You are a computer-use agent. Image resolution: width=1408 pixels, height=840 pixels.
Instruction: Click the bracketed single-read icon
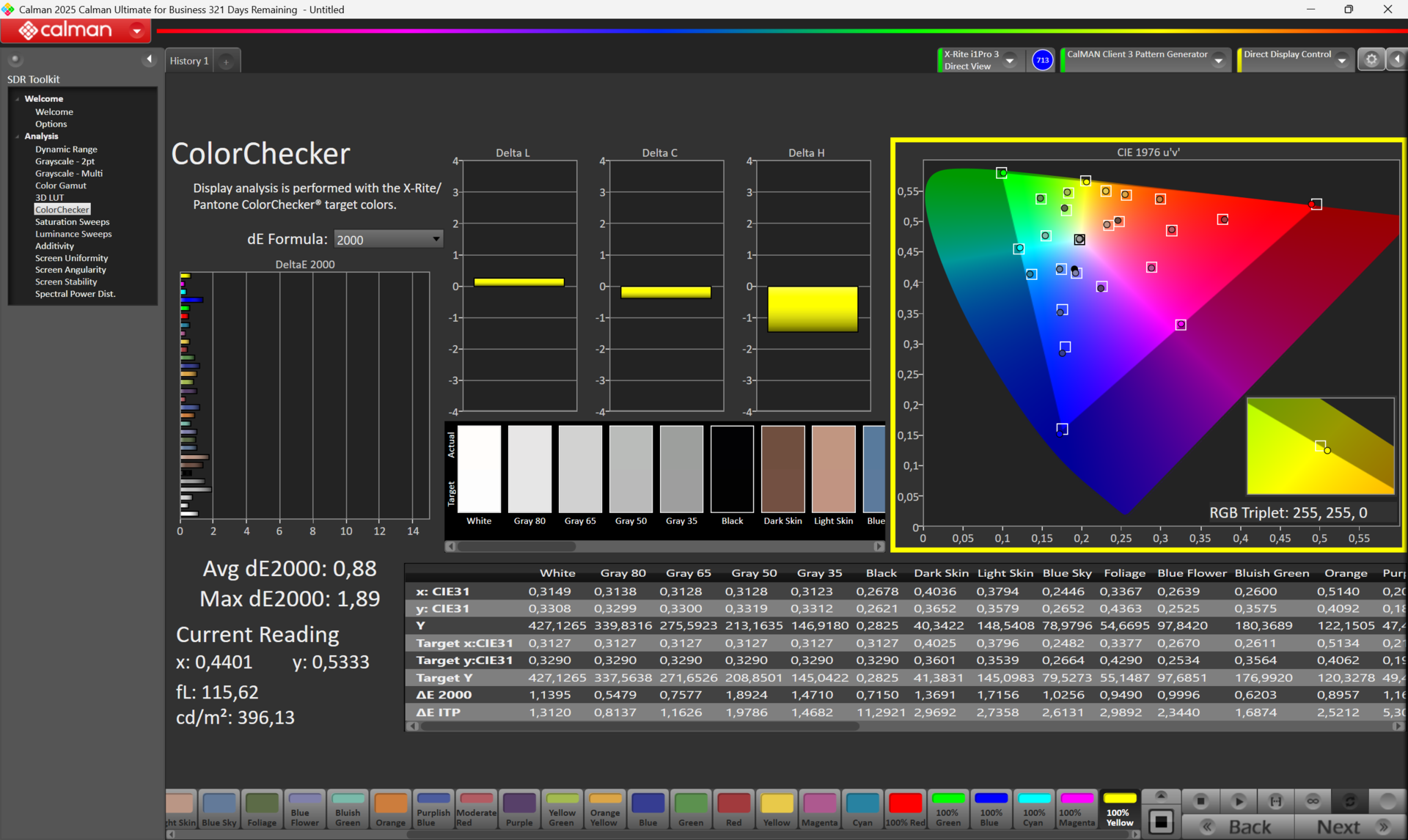click(x=1276, y=801)
